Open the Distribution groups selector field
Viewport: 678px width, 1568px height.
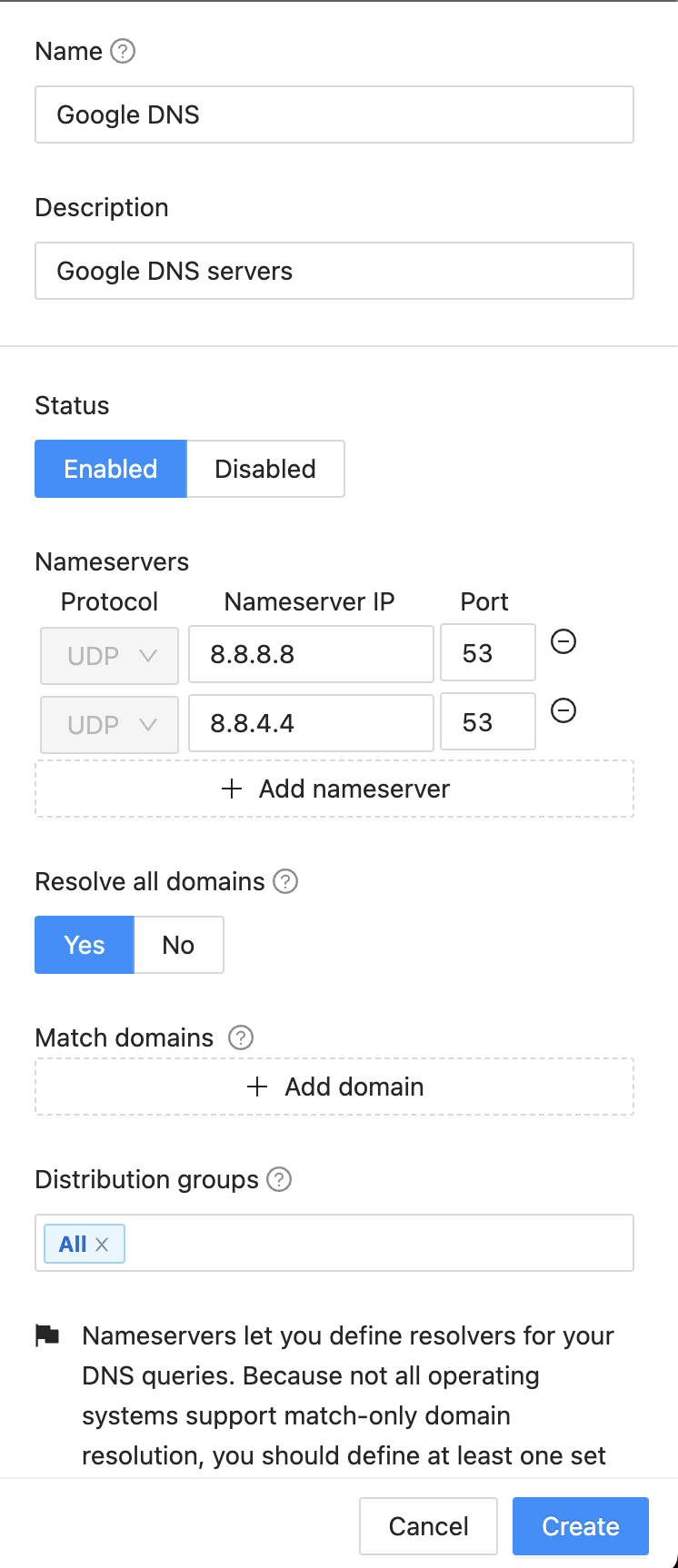point(377,1243)
